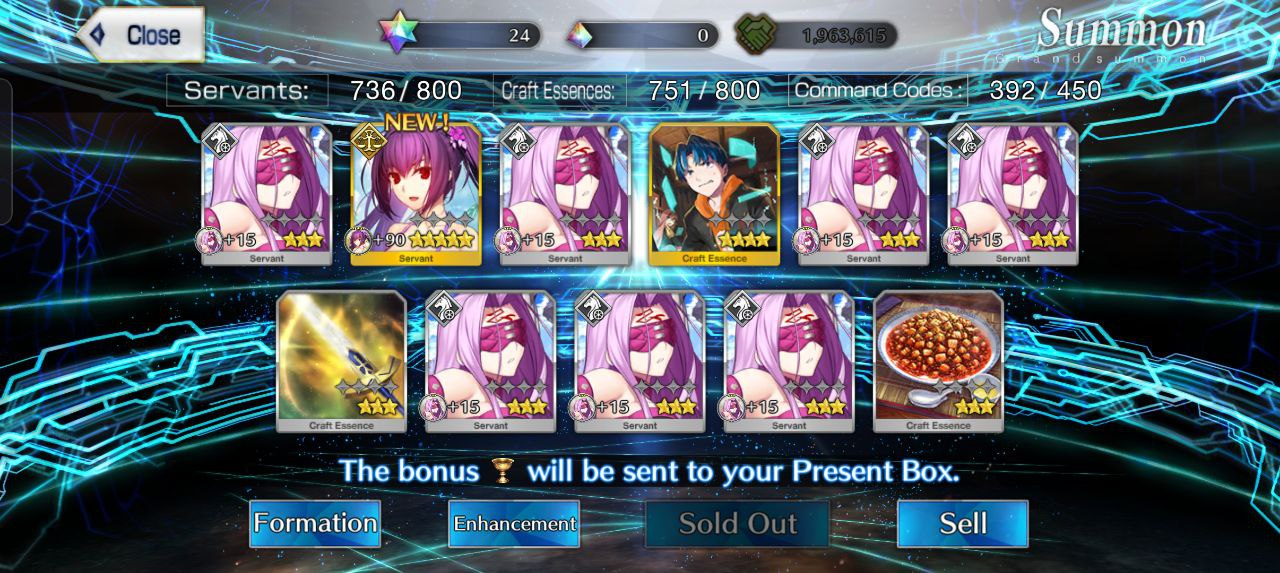This screenshot has width=1280, height=573.
Task: Select the middle Servant card in the bottom row
Action: point(640,361)
